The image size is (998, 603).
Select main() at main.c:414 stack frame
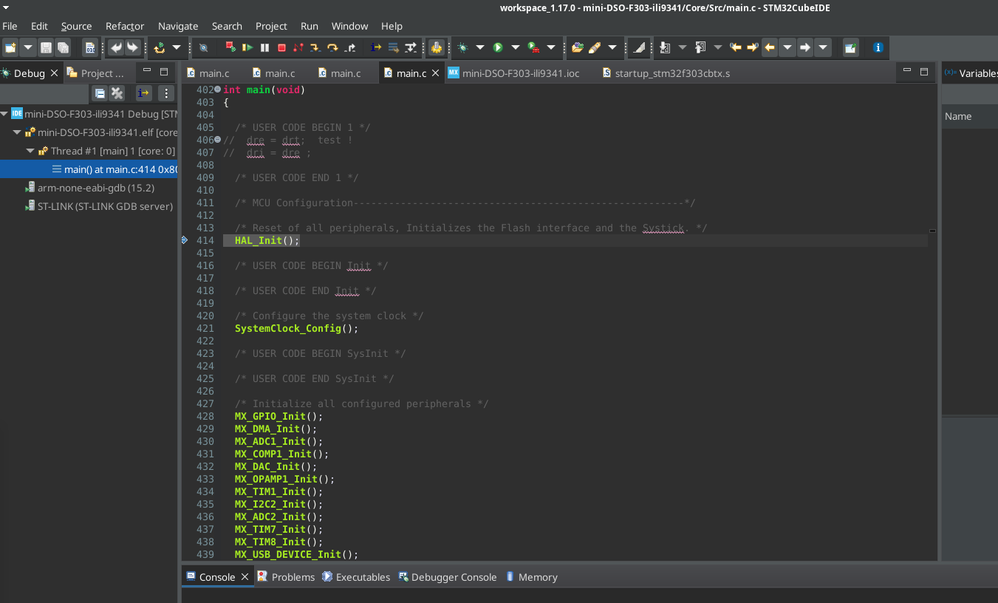click(88, 169)
